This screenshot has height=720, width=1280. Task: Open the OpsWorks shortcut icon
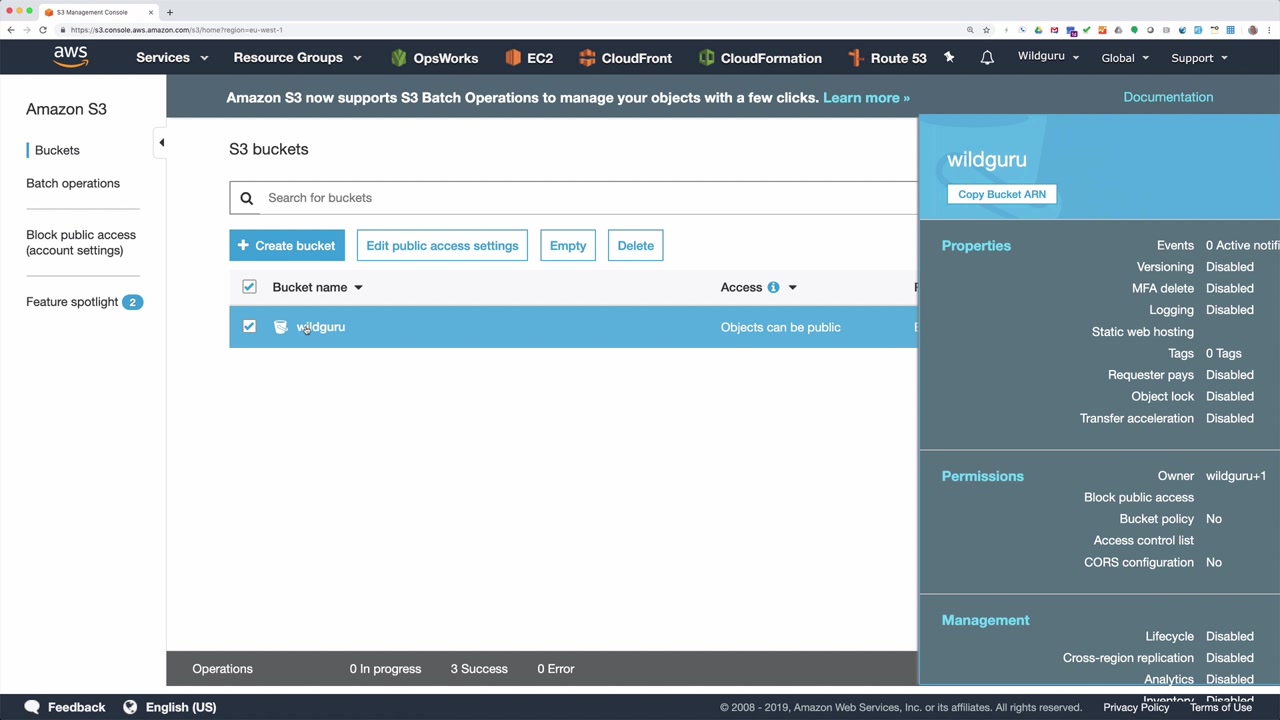pos(399,58)
